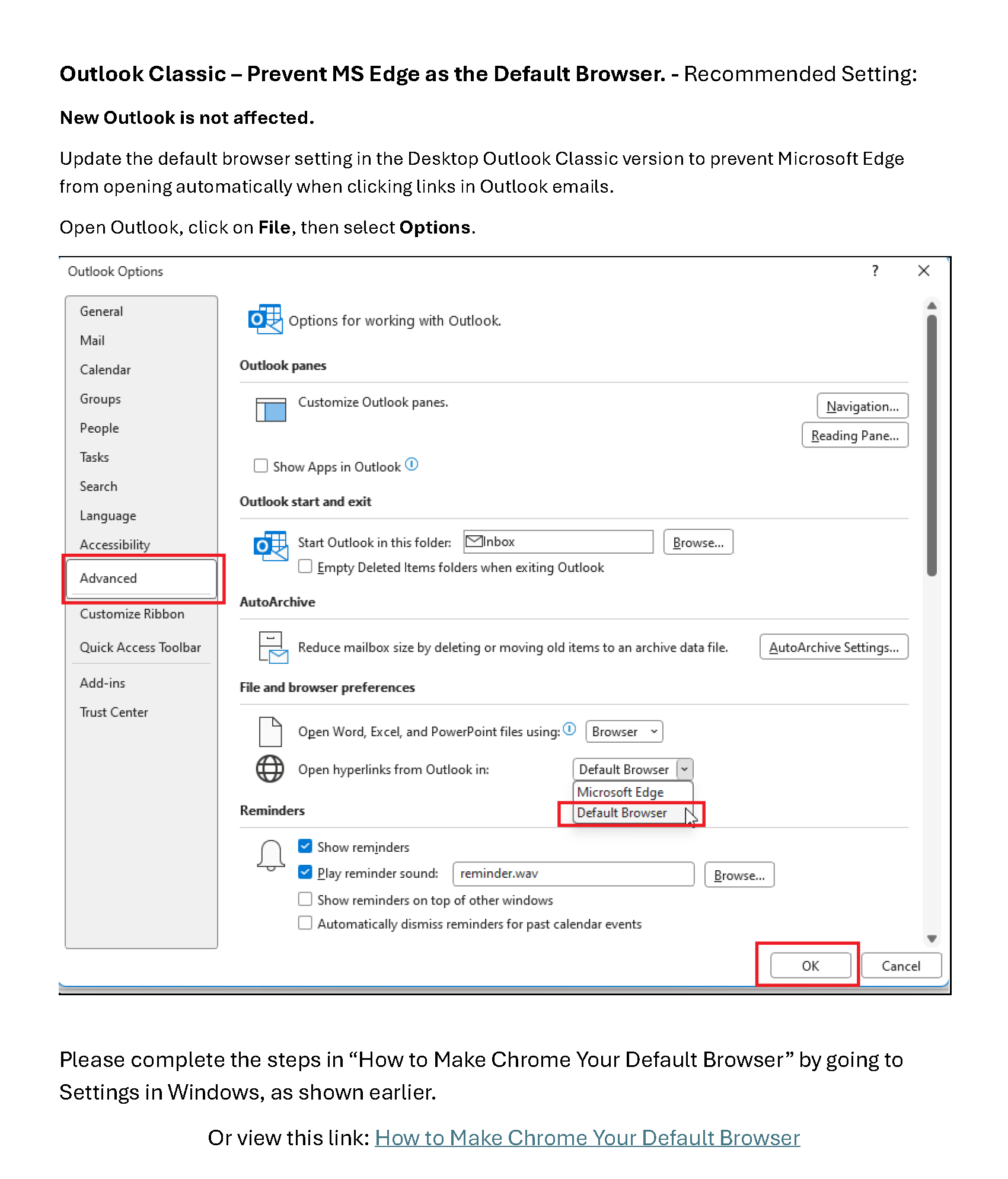
Task: Click the Outlook logo icon beside options header
Action: pyautogui.click(x=264, y=319)
